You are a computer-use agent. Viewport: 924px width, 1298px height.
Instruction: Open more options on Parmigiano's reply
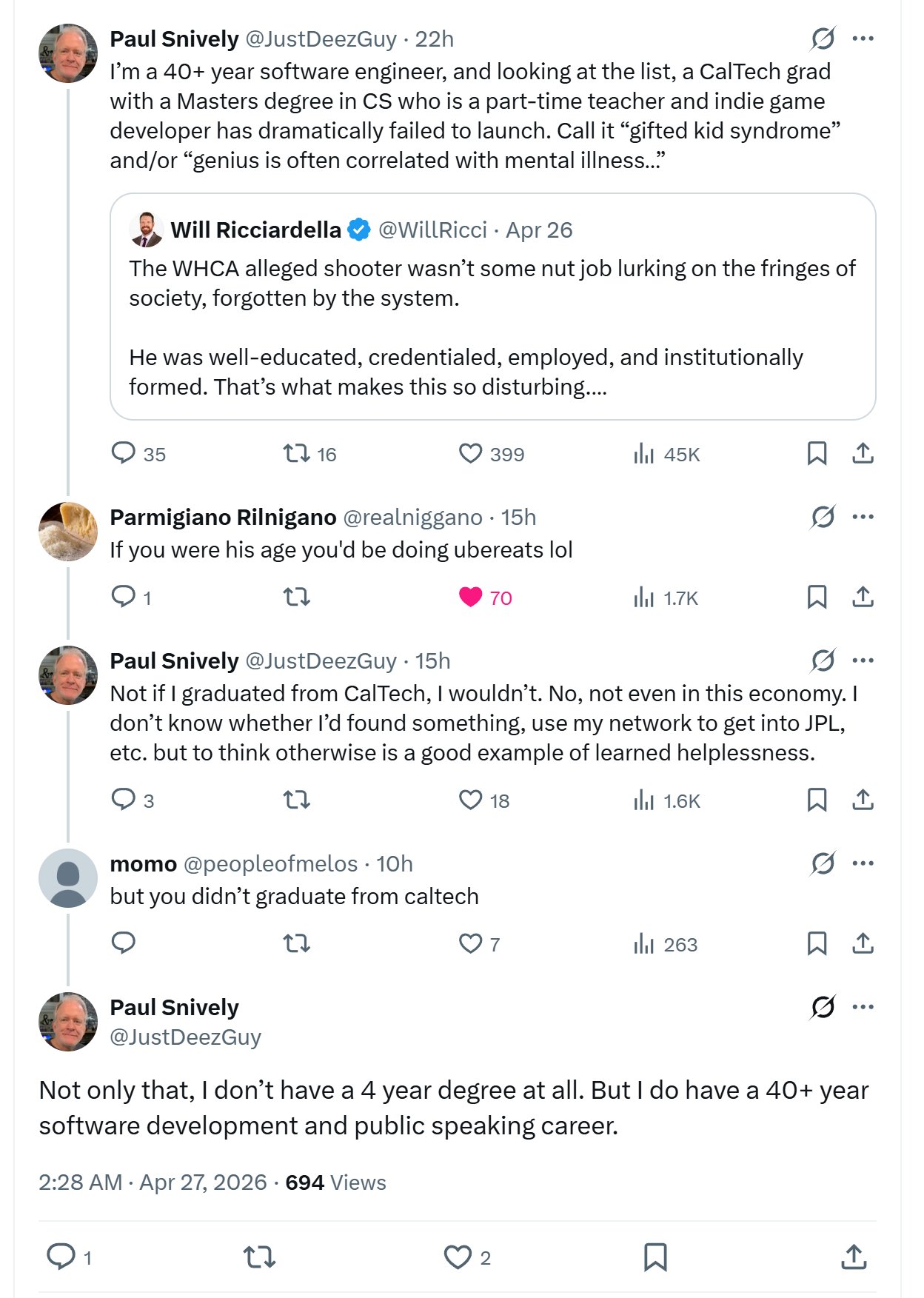point(863,517)
